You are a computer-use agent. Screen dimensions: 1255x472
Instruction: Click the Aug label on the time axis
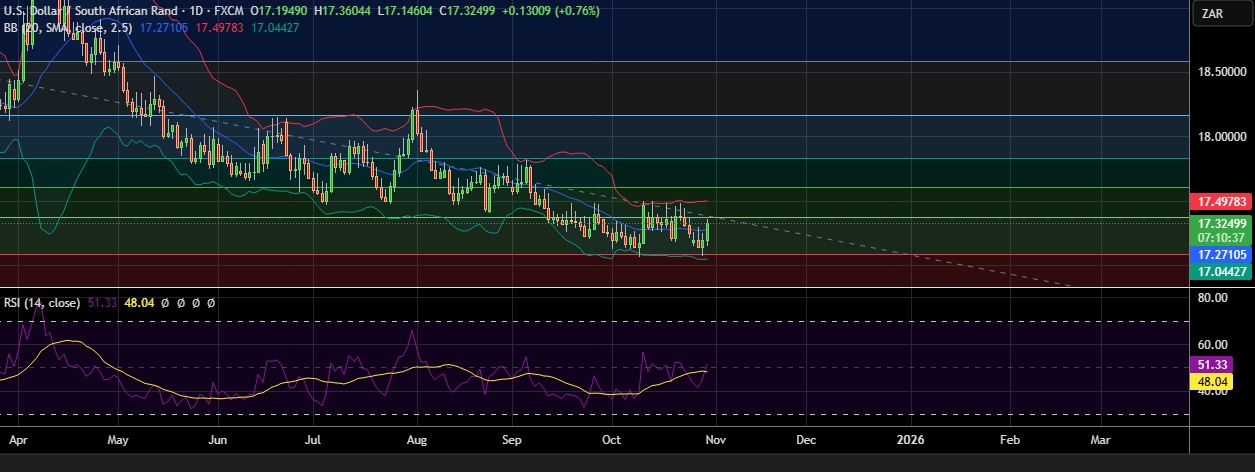point(418,439)
